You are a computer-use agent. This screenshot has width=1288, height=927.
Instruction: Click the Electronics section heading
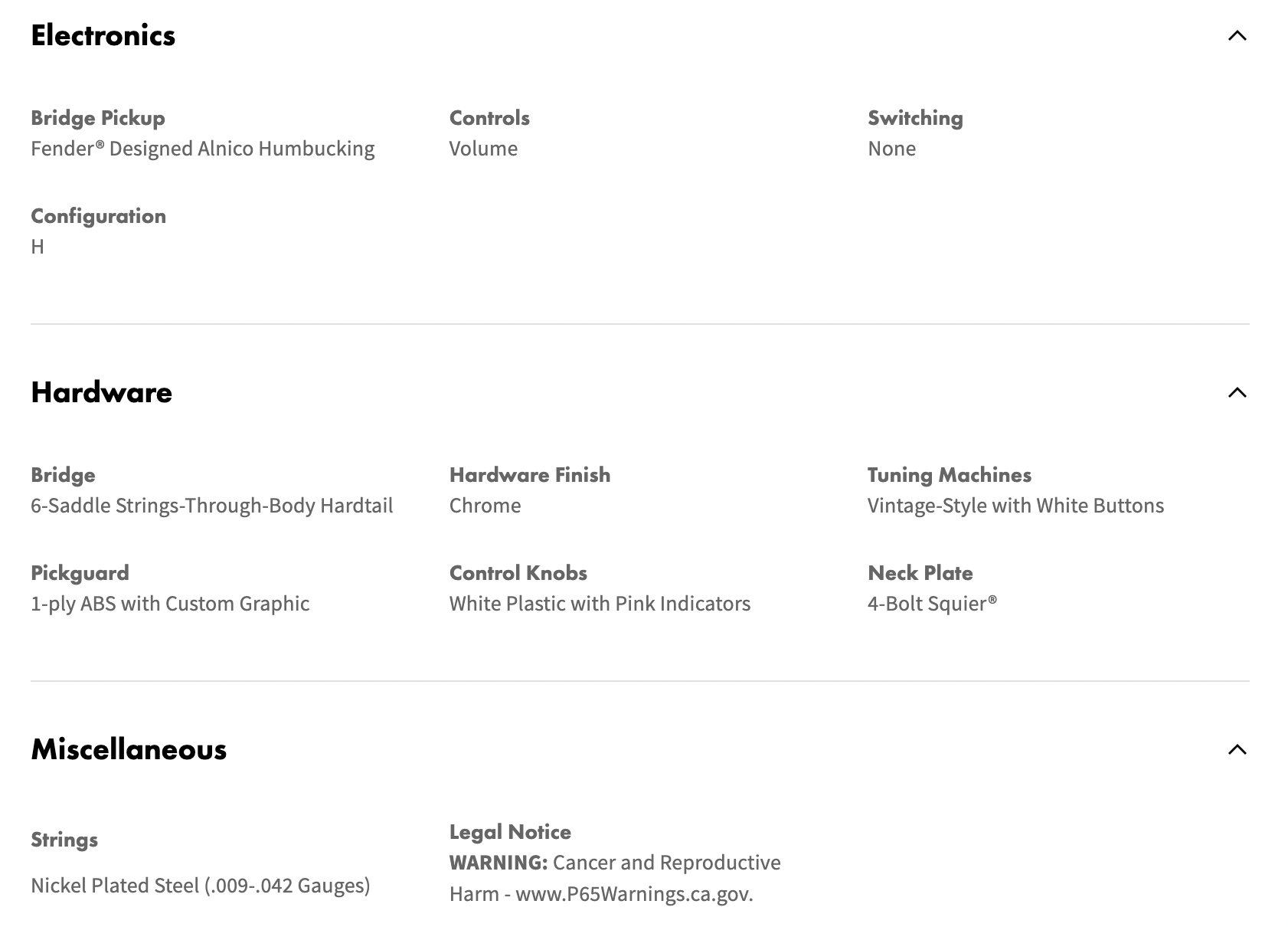(x=103, y=35)
